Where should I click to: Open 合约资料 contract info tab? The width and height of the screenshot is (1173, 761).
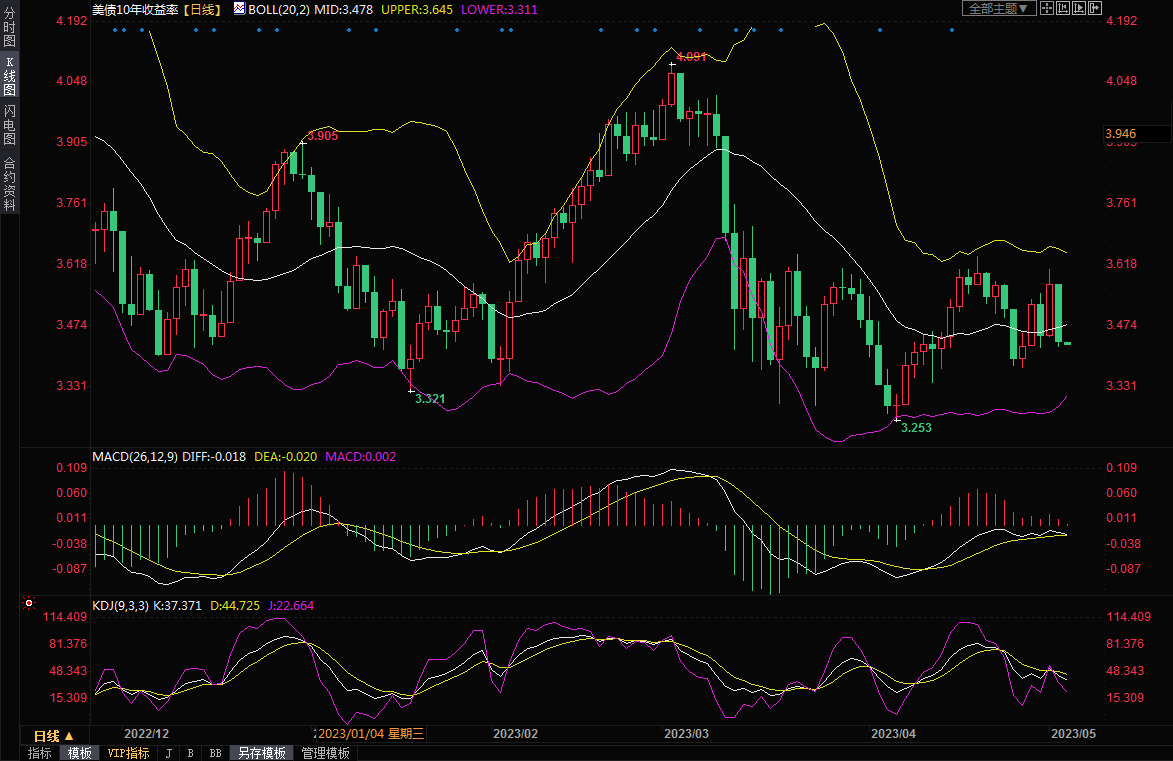pos(9,184)
